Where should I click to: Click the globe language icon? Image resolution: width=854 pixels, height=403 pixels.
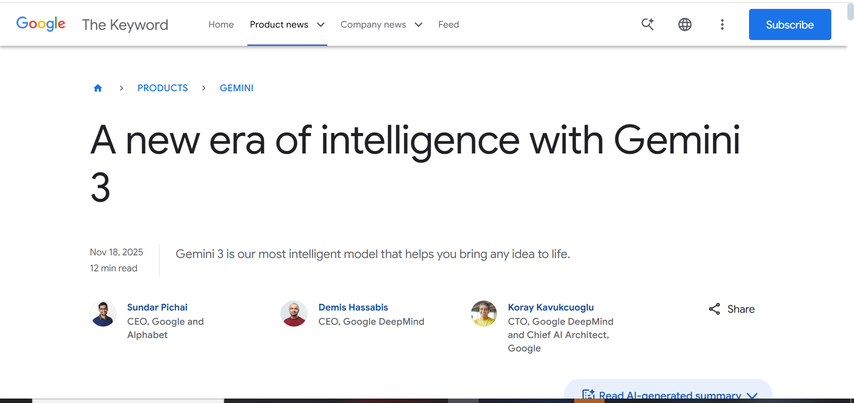(685, 24)
